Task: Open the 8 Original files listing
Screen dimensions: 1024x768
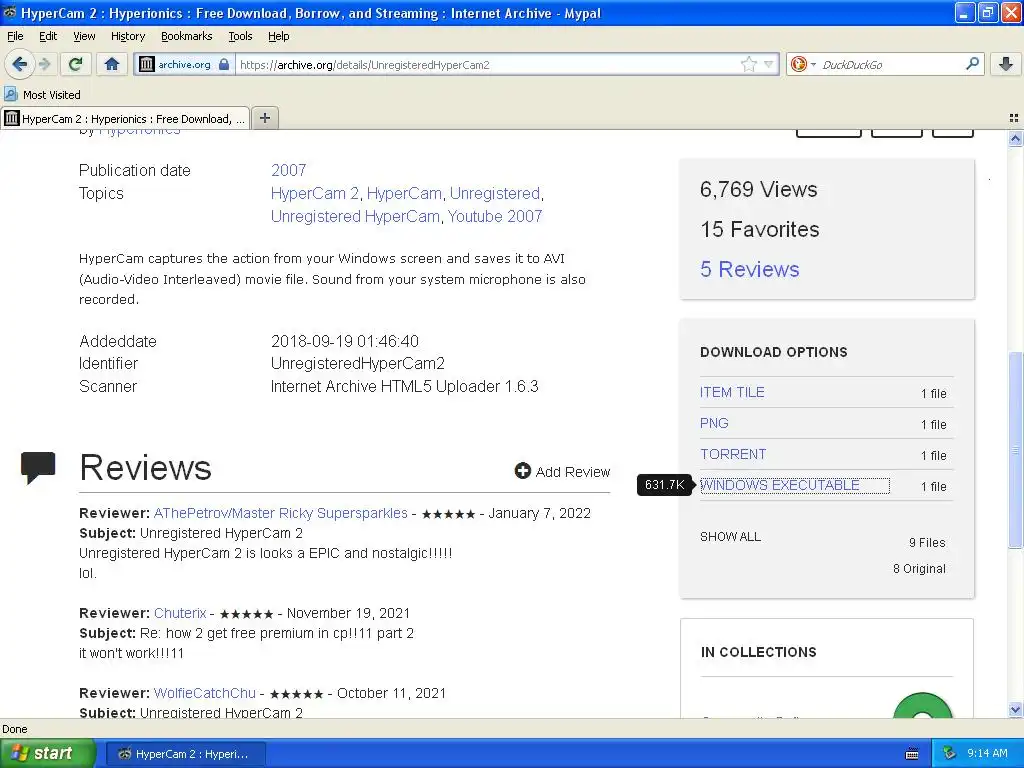Action: [919, 569]
